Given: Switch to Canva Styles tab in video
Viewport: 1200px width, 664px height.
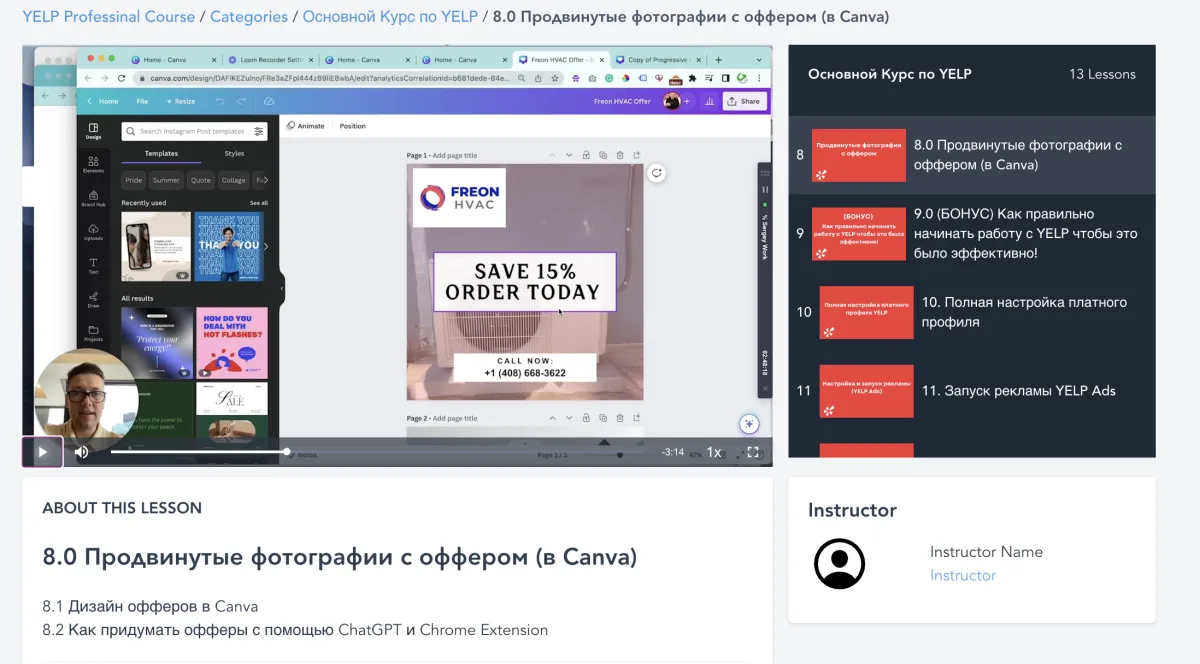Looking at the screenshot, I should 234,154.
